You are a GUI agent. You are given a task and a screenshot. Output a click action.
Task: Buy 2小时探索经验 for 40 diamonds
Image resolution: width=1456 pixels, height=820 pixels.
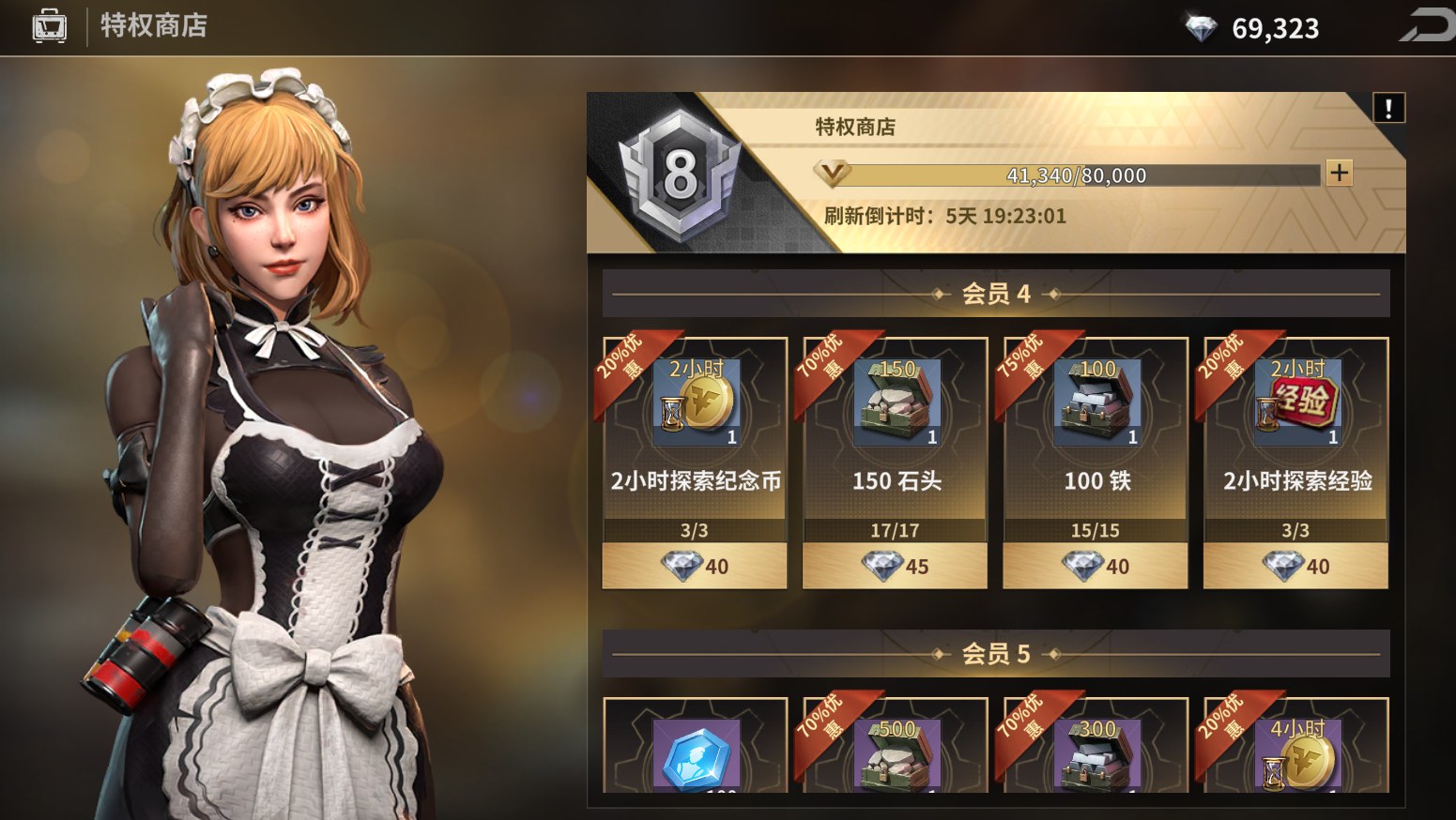tap(1295, 566)
